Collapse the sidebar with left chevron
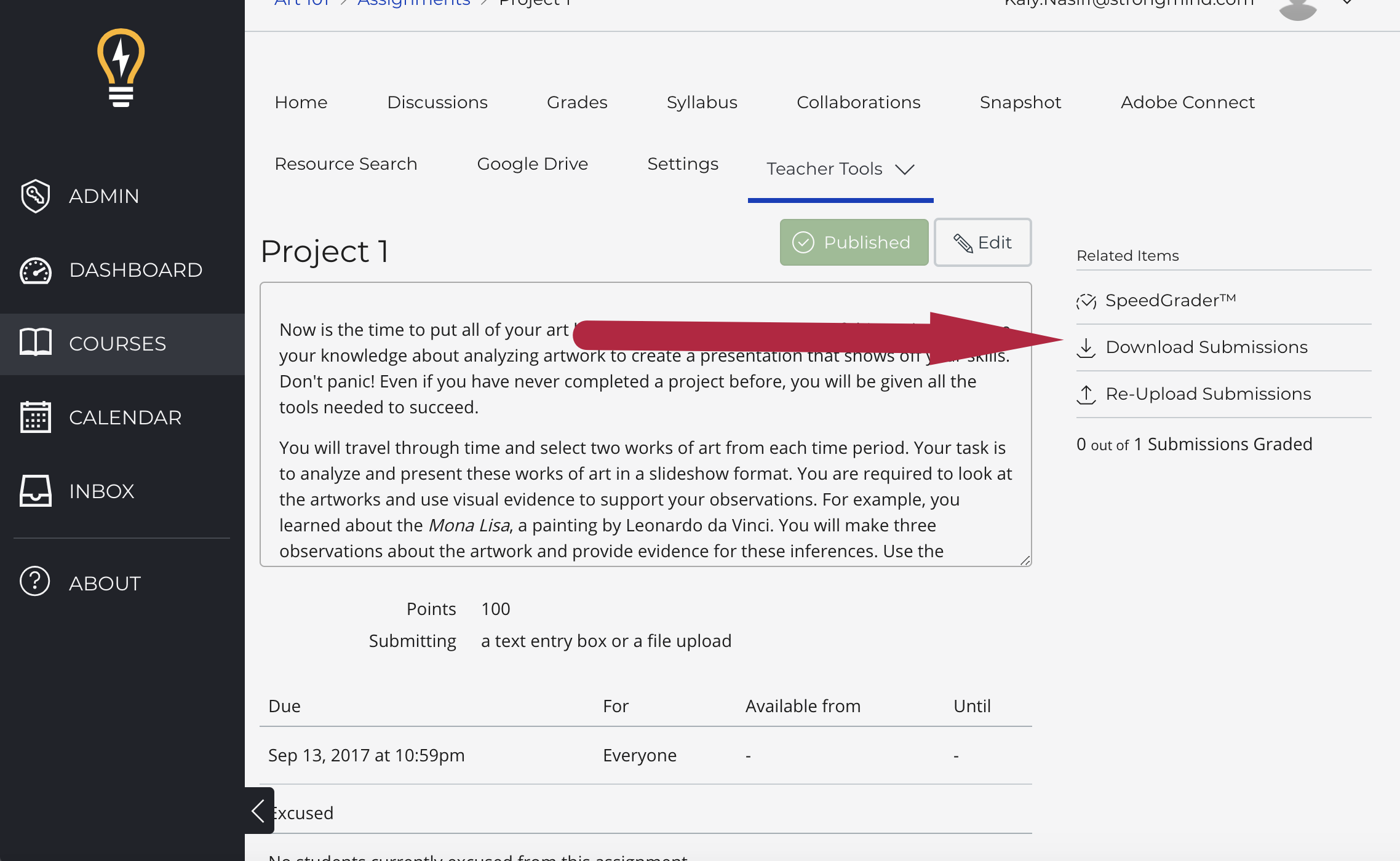This screenshot has height=861, width=1400. [x=259, y=811]
